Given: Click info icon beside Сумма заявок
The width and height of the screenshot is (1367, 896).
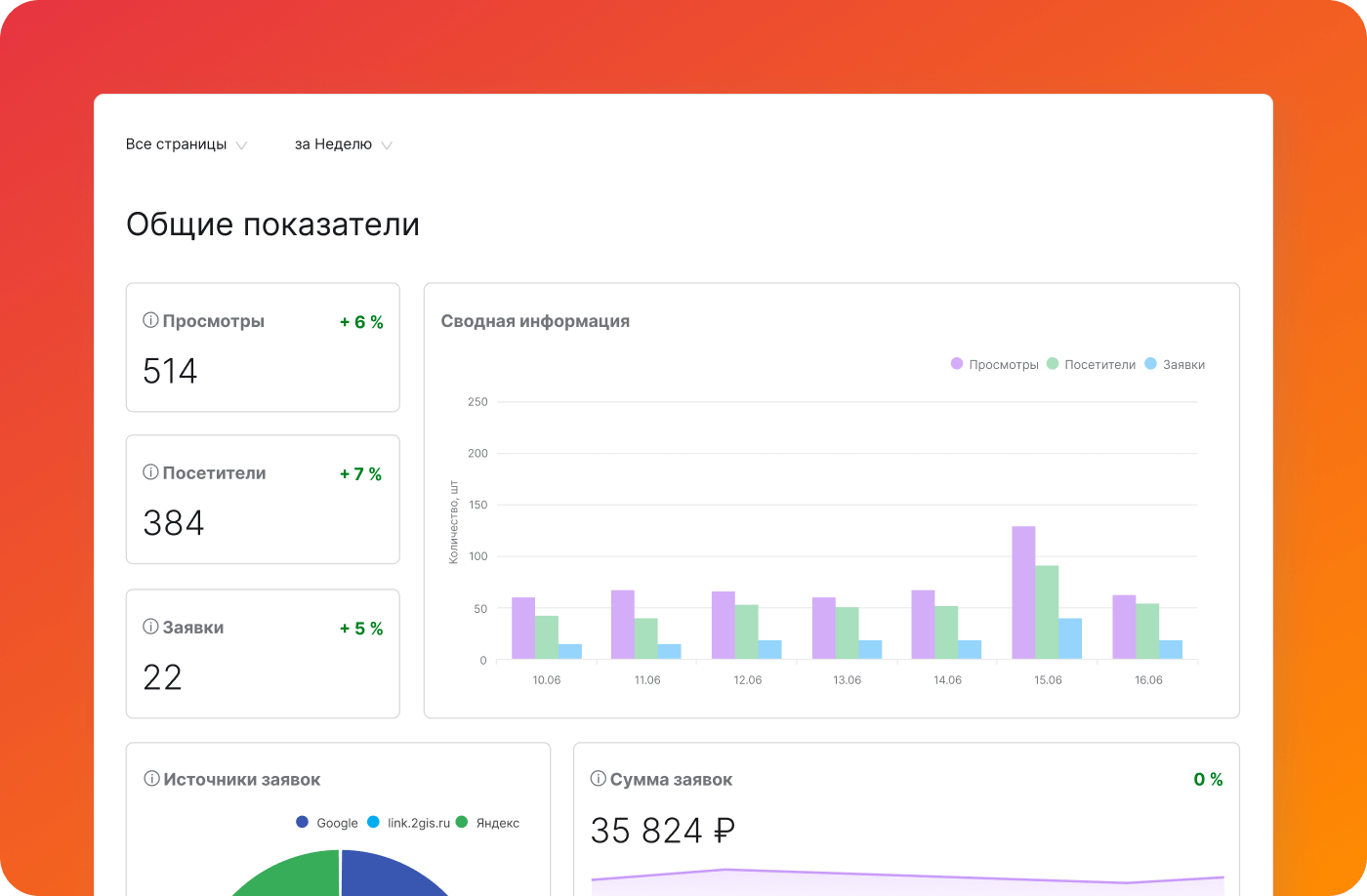Looking at the screenshot, I should tap(599, 779).
